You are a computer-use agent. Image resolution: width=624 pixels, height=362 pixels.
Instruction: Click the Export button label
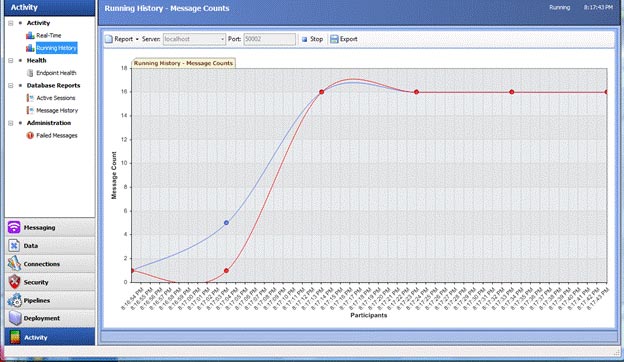pos(349,39)
